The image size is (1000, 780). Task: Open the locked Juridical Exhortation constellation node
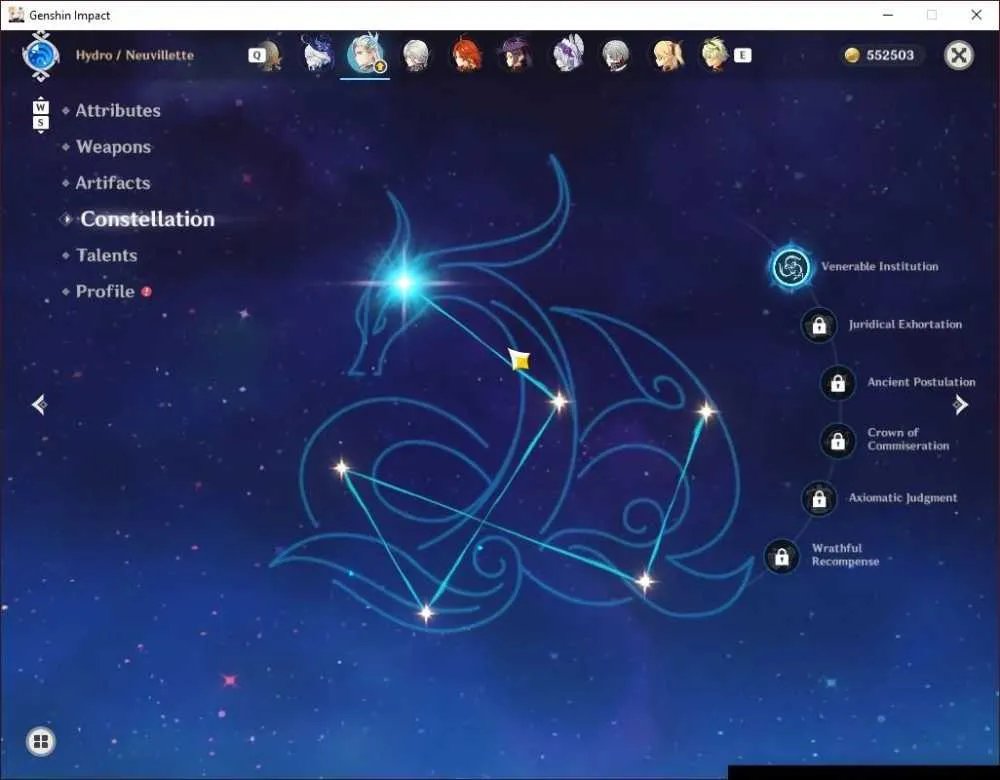coord(819,325)
